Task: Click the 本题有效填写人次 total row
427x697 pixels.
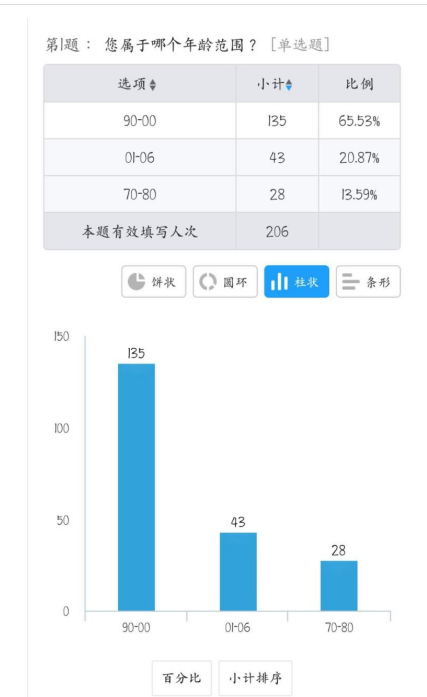Action: pyautogui.click(x=222, y=231)
